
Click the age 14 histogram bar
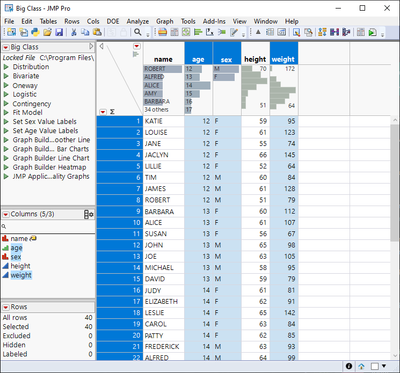[198, 86]
